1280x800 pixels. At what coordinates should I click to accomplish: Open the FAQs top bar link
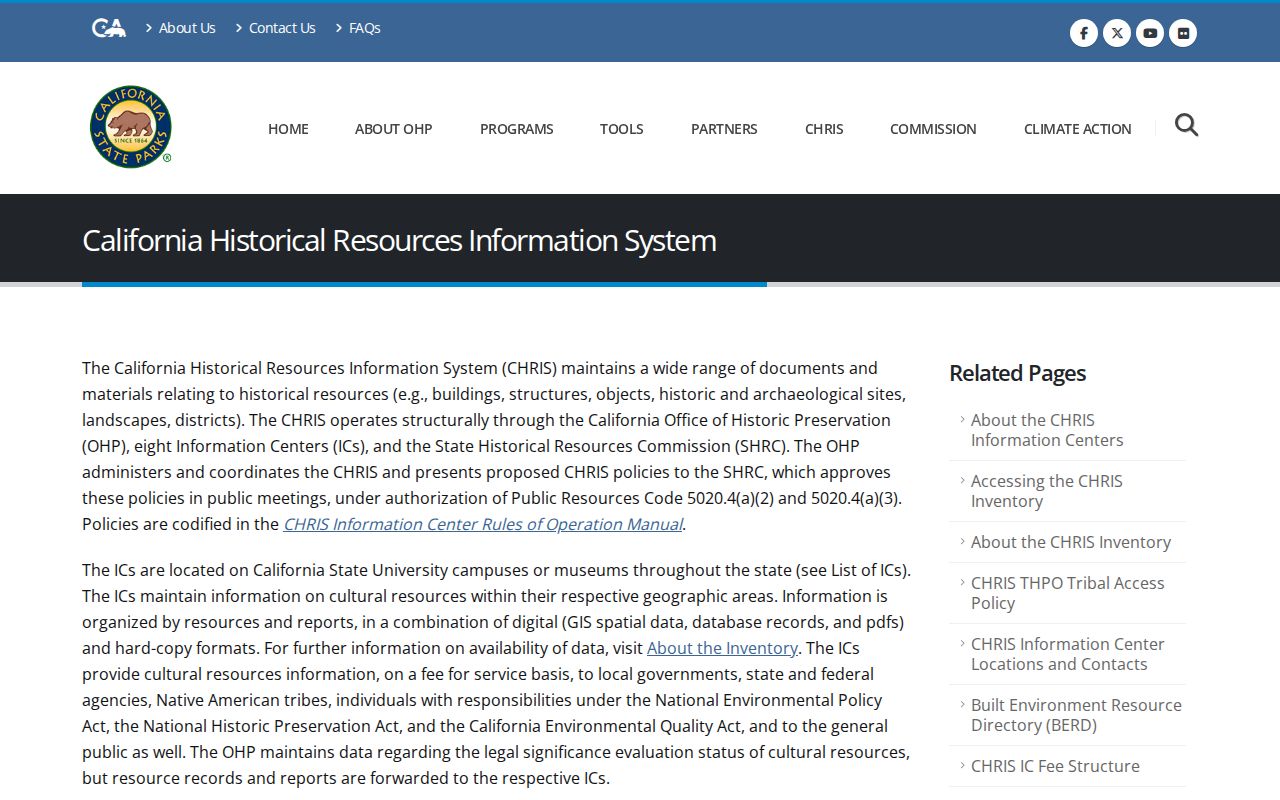365,28
